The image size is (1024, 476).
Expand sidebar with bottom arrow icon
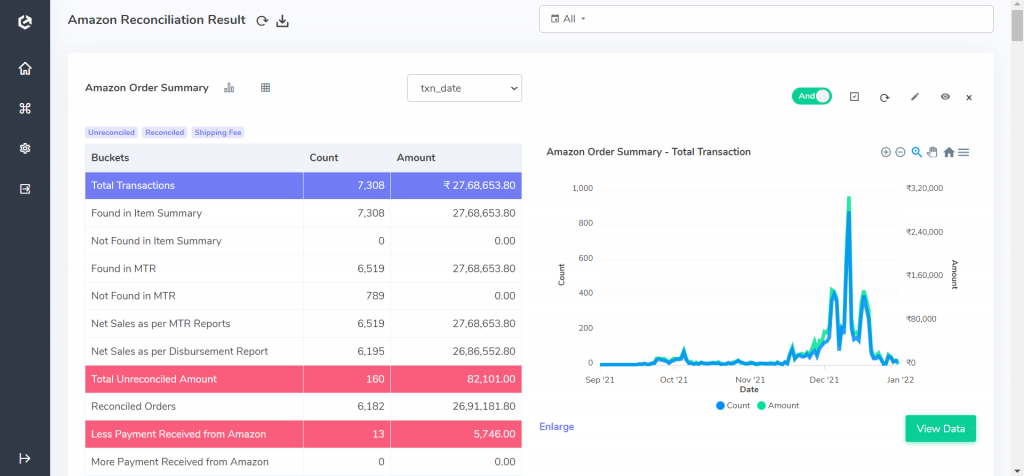pyautogui.click(x=25, y=458)
